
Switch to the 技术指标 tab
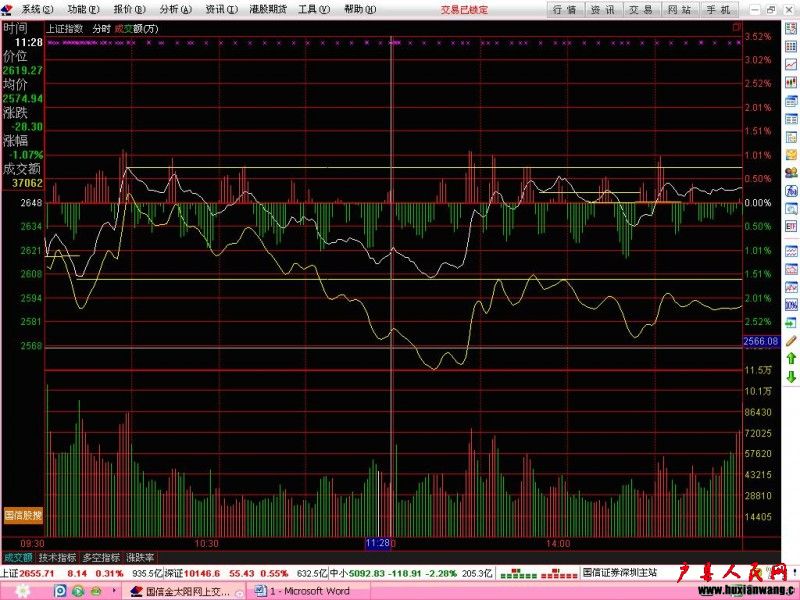(58, 558)
